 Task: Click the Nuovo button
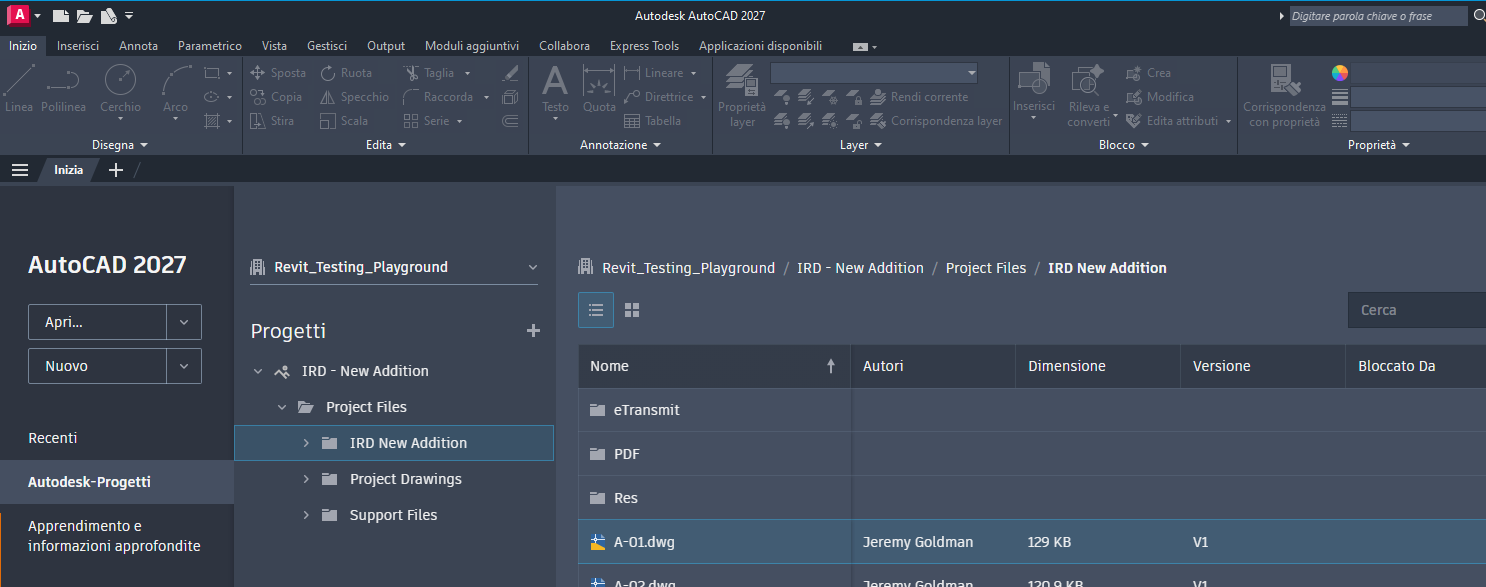coord(97,366)
